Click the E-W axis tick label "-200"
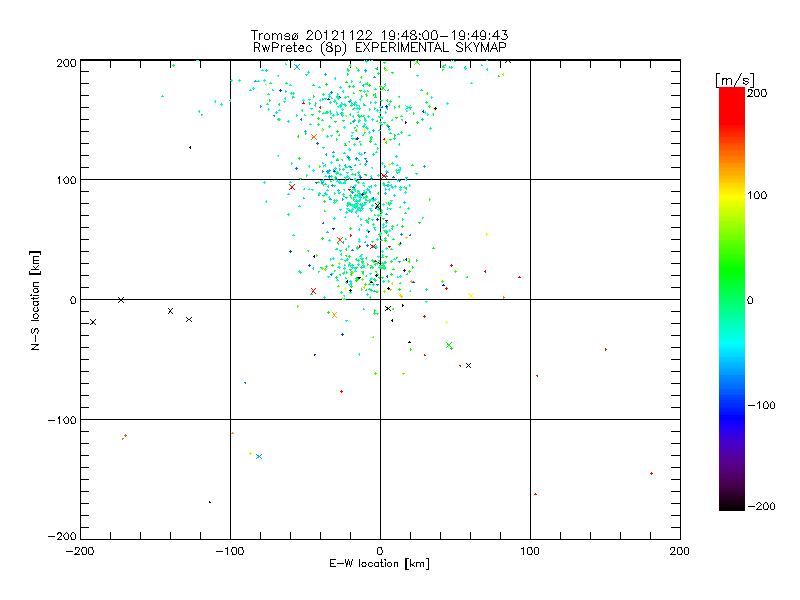 80,551
